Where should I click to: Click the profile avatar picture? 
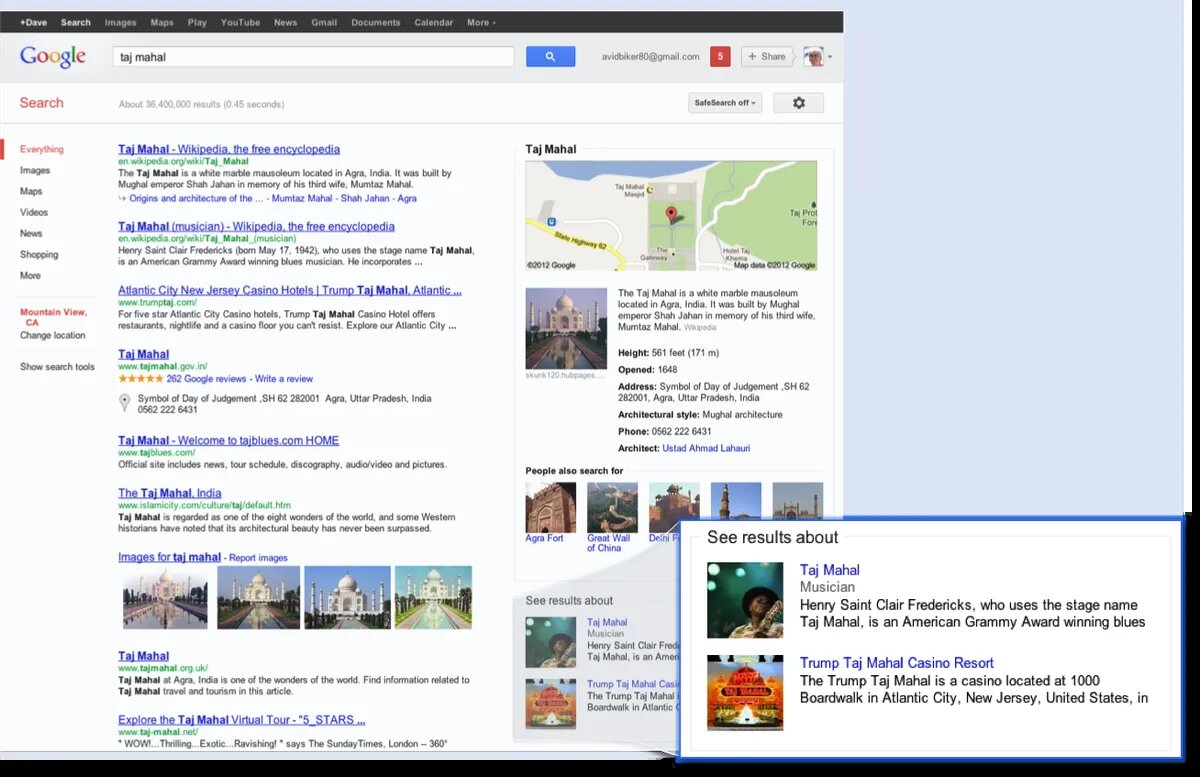[x=813, y=57]
